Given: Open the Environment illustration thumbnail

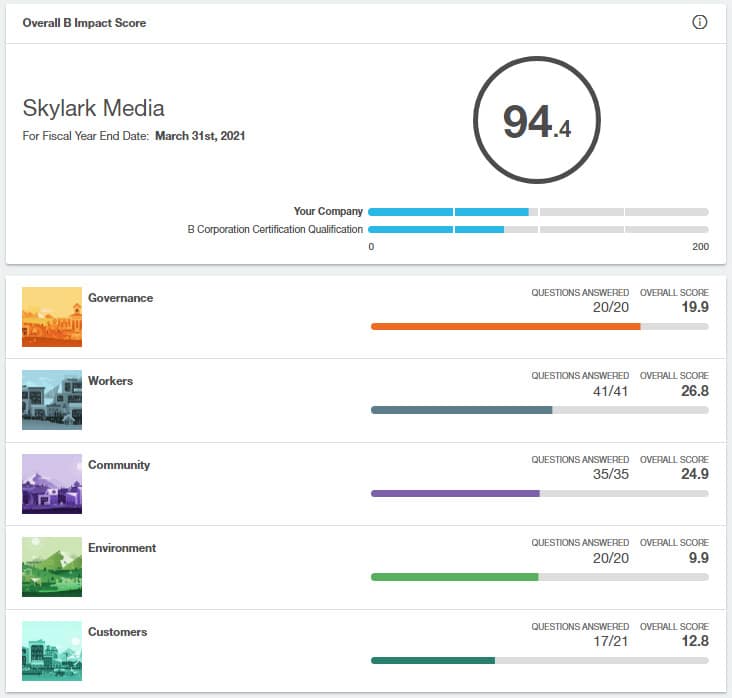Looking at the screenshot, I should (x=52, y=567).
